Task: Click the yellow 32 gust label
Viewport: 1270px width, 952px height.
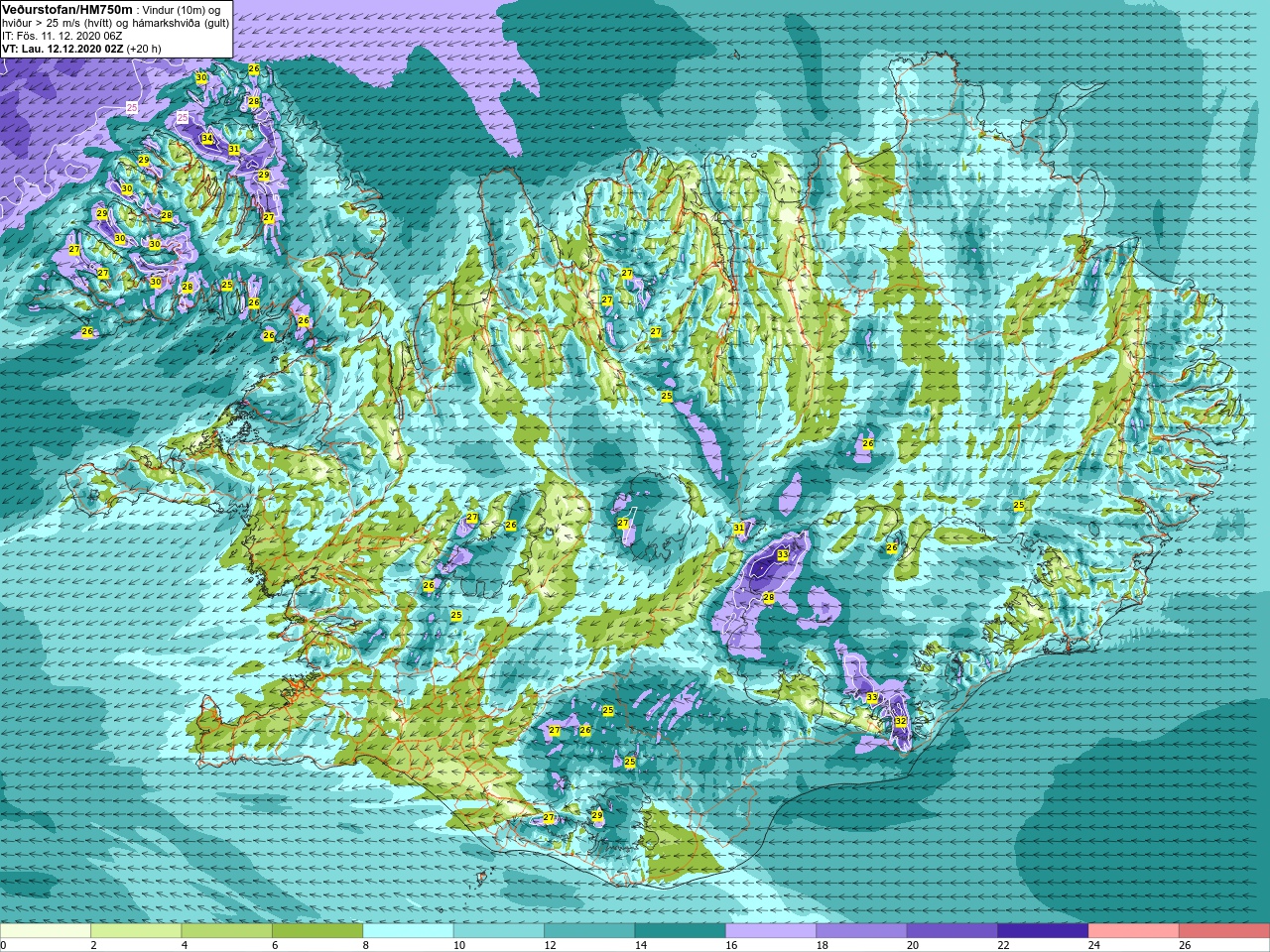Action: point(901,721)
